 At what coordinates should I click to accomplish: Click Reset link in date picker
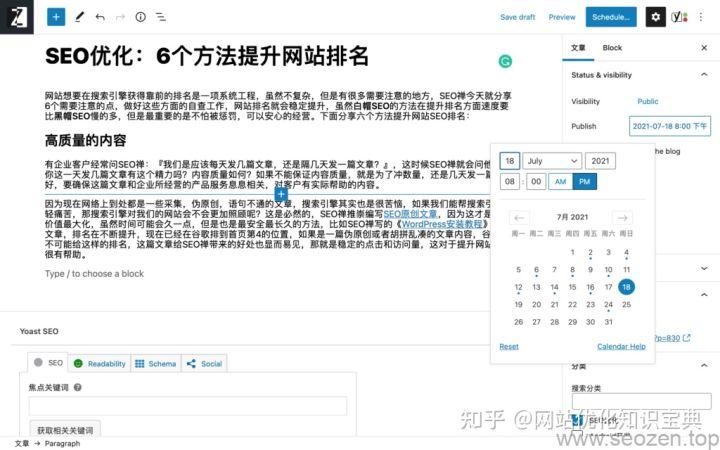point(509,346)
